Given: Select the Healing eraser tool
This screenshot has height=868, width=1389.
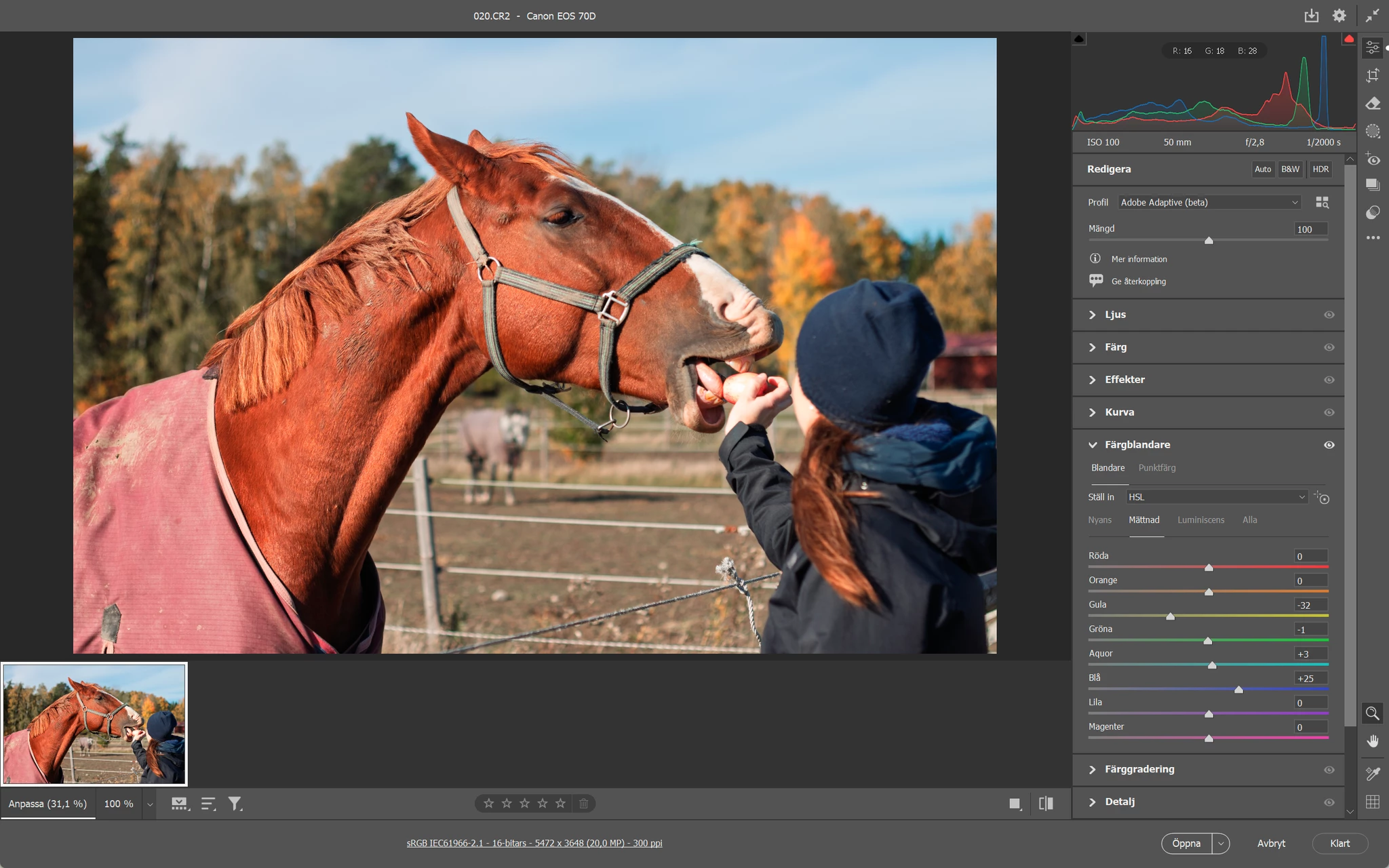Looking at the screenshot, I should coord(1372,103).
